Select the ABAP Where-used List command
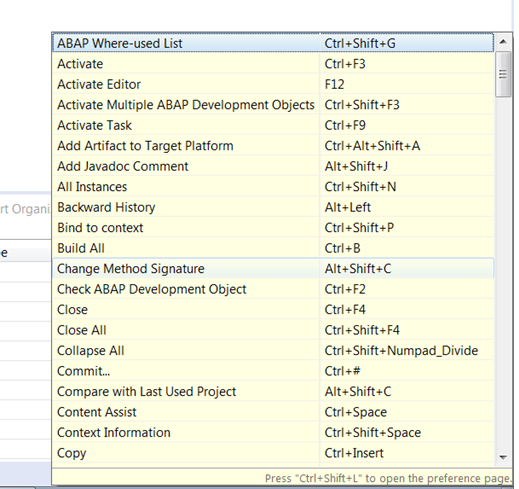The width and height of the screenshot is (519, 489). pos(273,43)
